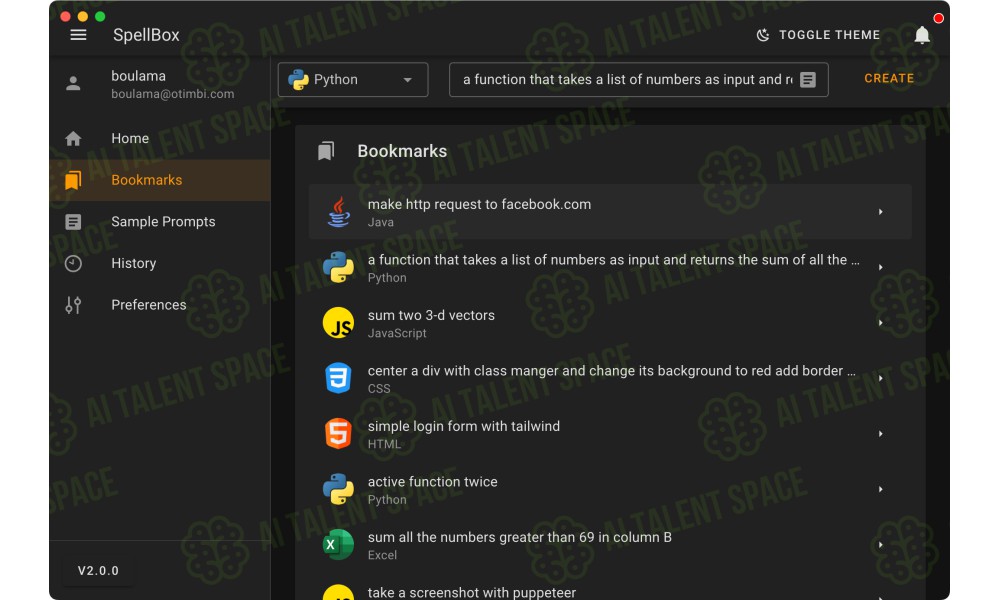
Task: Click the moon icon beside Toggle Theme
Action: click(x=763, y=35)
